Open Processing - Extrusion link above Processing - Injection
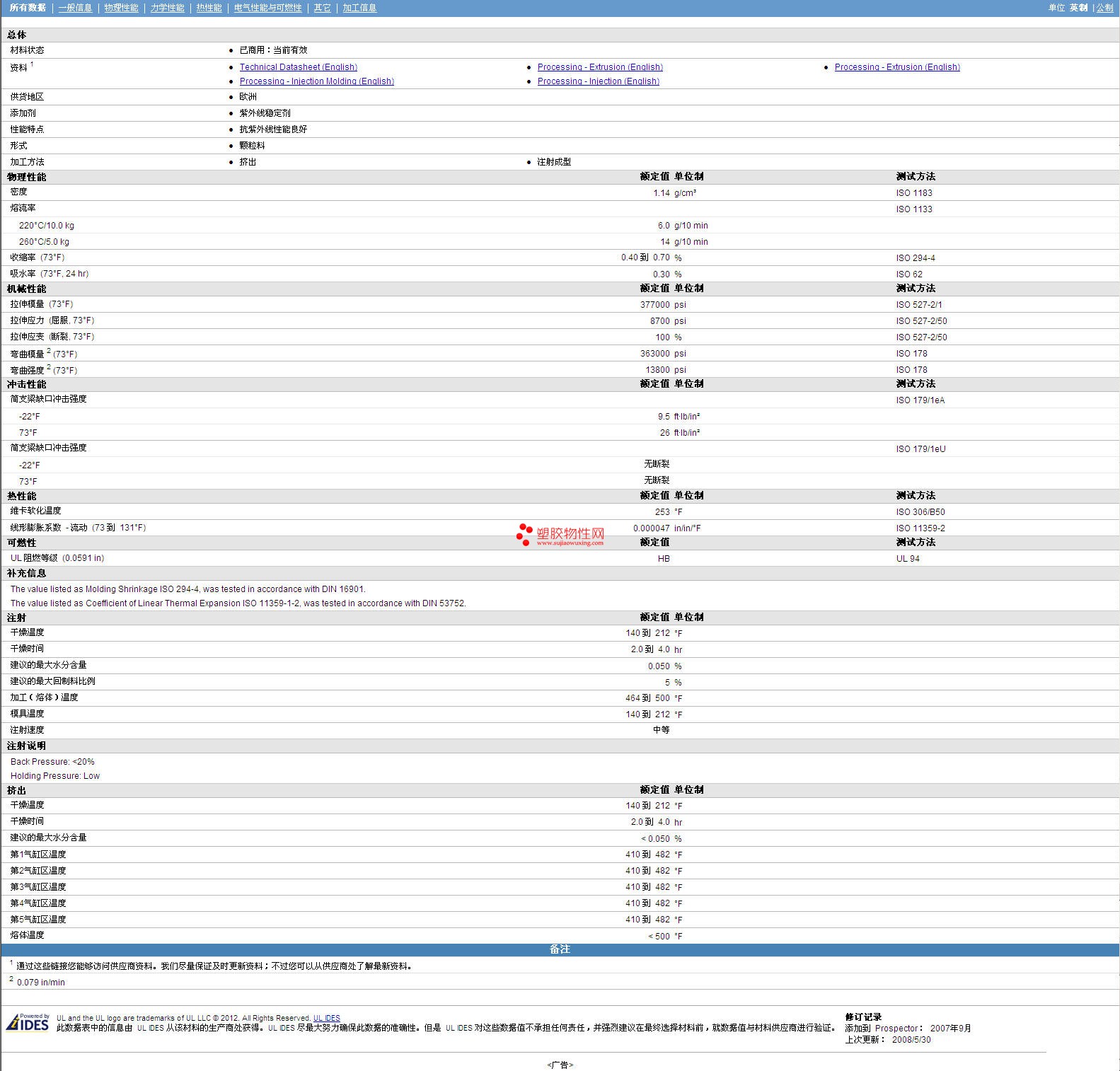 pos(599,67)
